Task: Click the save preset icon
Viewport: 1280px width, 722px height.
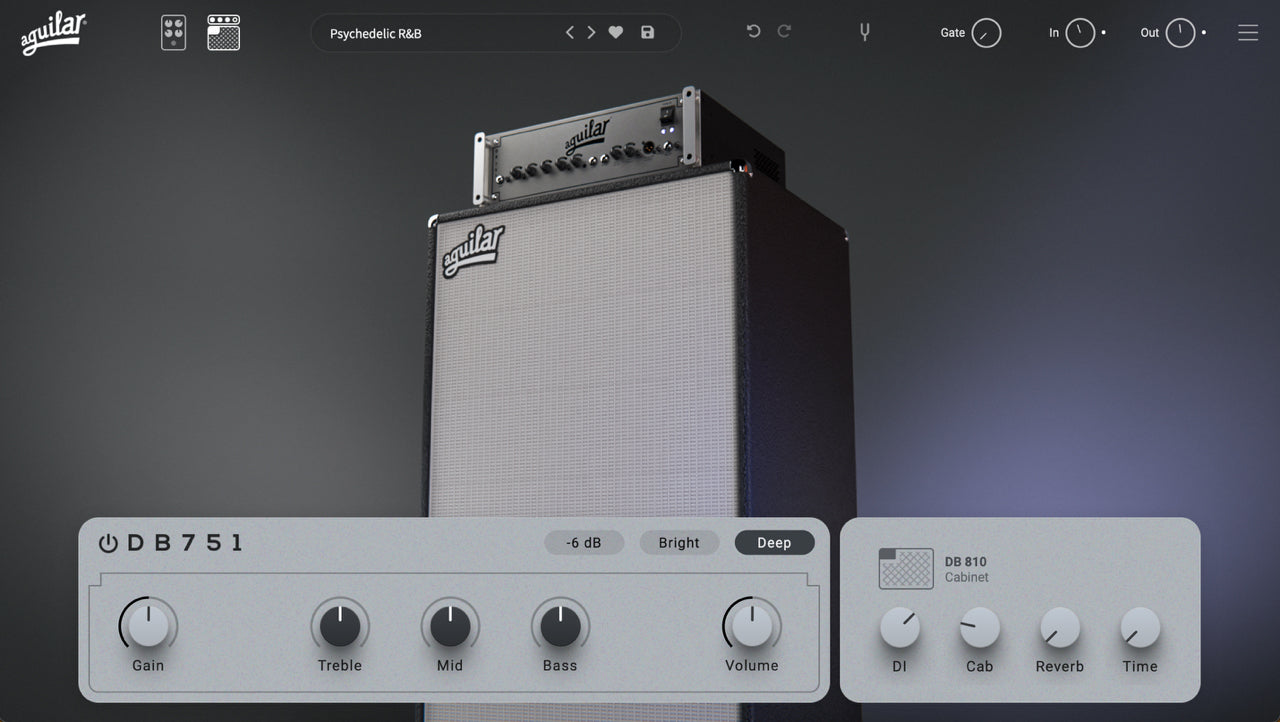Action: 647,32
